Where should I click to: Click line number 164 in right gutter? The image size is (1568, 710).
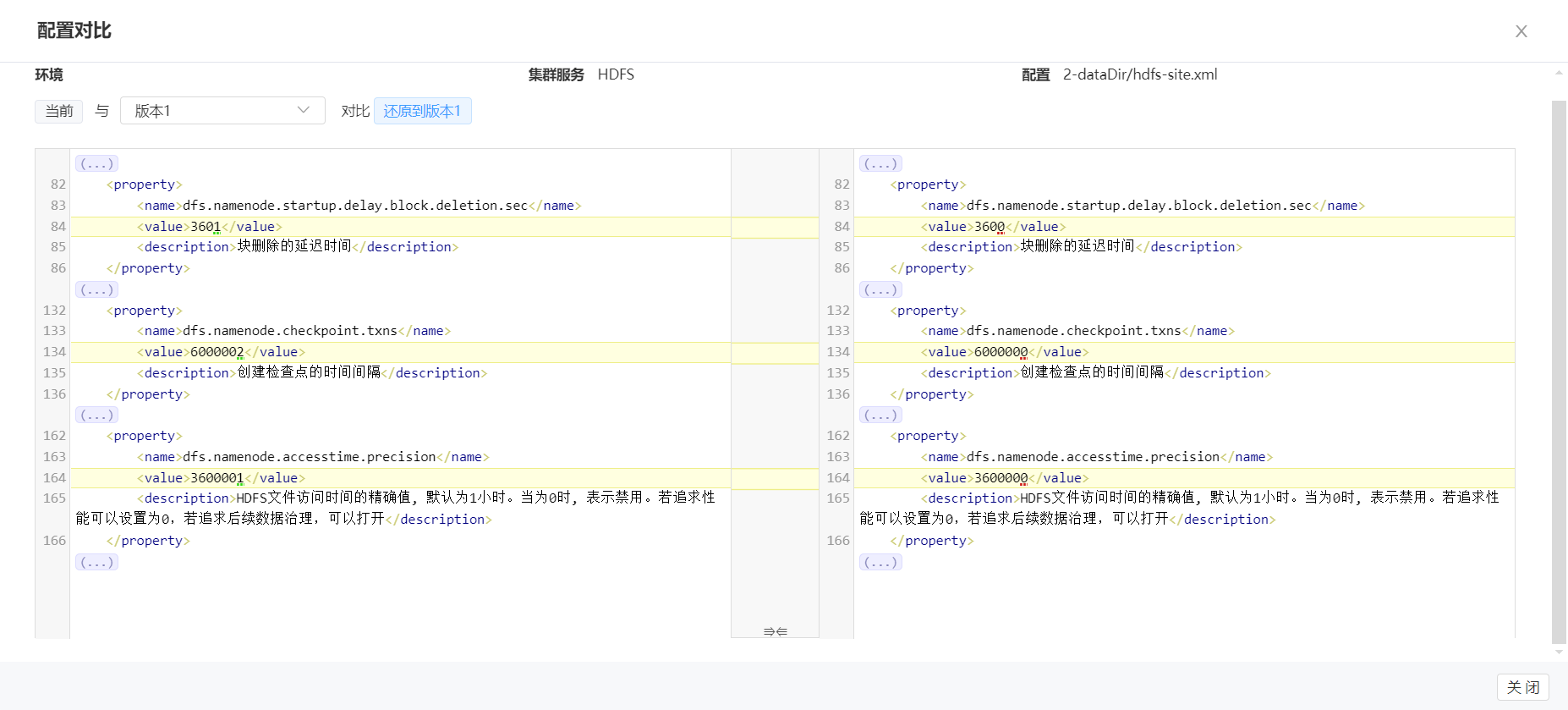(838, 478)
